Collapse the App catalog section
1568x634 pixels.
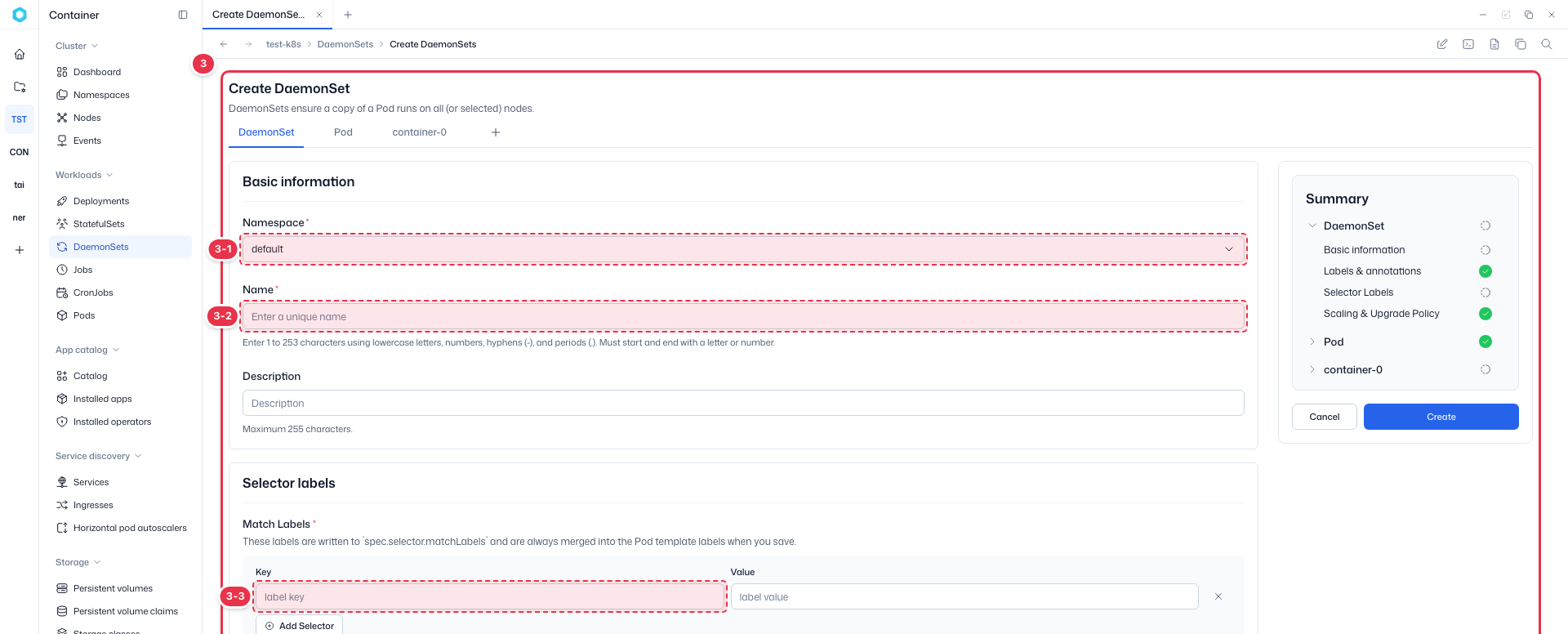coord(87,350)
